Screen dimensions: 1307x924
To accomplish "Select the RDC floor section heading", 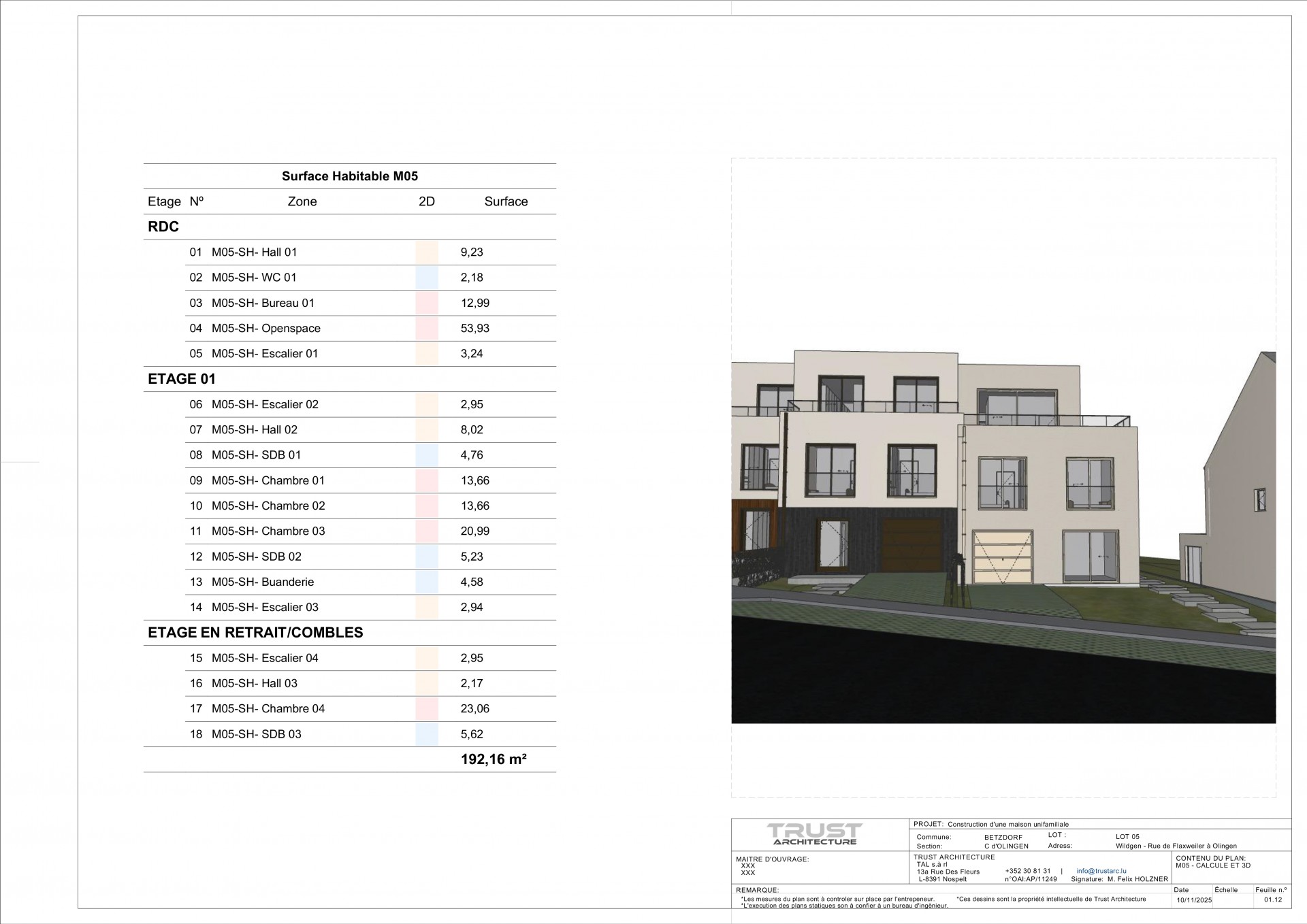I will click(x=163, y=227).
